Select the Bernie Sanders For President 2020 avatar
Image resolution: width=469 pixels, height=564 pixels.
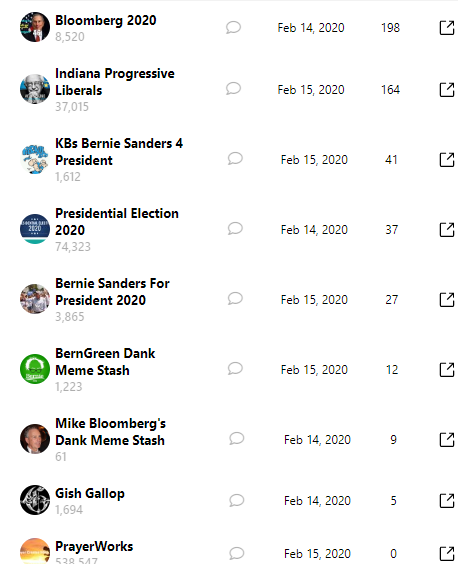pos(35,299)
